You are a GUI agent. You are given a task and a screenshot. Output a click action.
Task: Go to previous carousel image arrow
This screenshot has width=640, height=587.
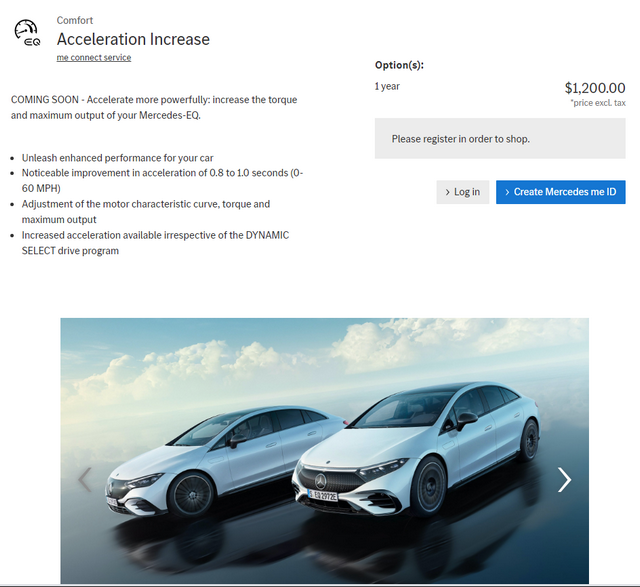(85, 479)
